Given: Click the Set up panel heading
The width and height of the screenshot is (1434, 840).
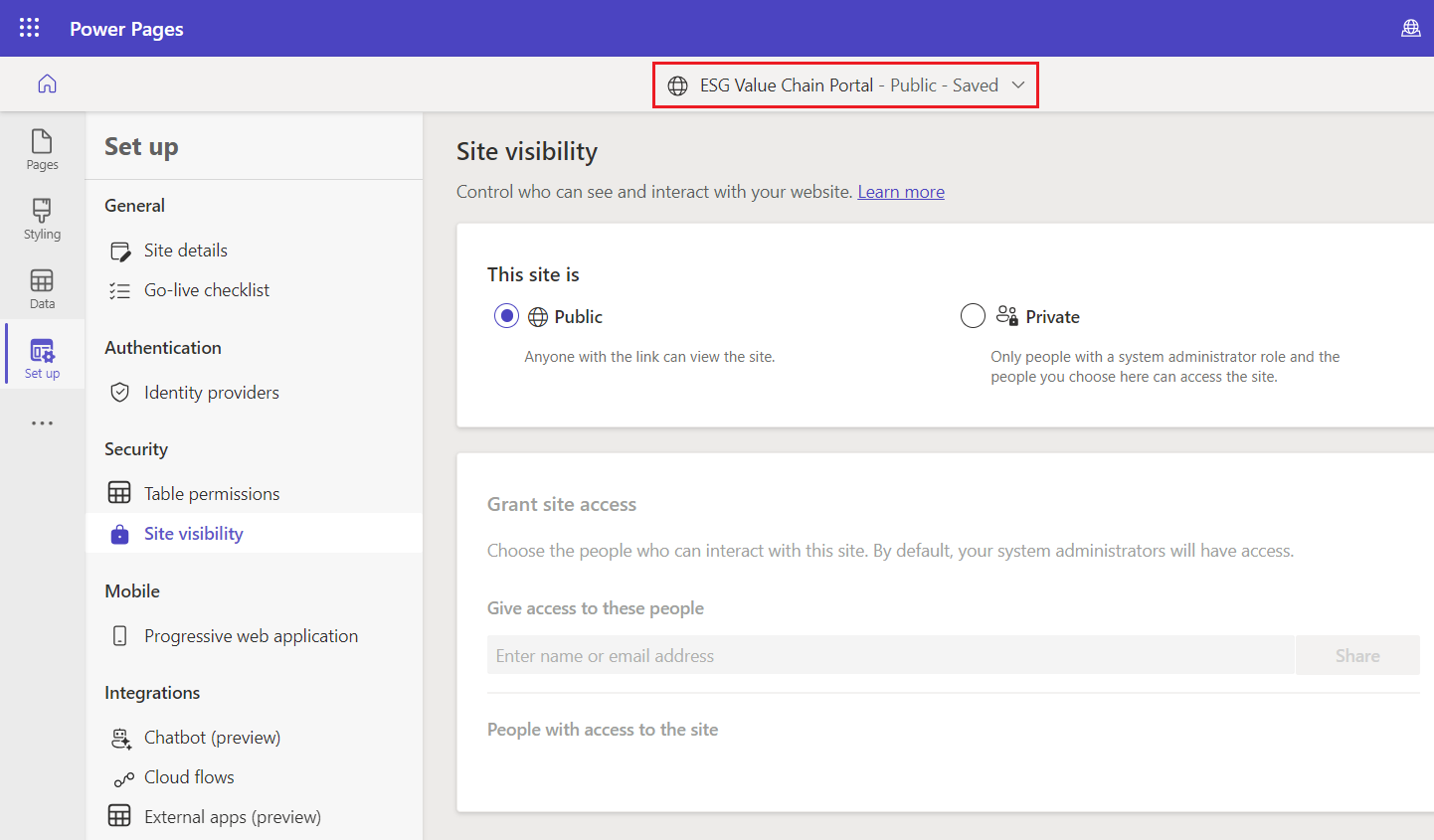Looking at the screenshot, I should coord(141,147).
